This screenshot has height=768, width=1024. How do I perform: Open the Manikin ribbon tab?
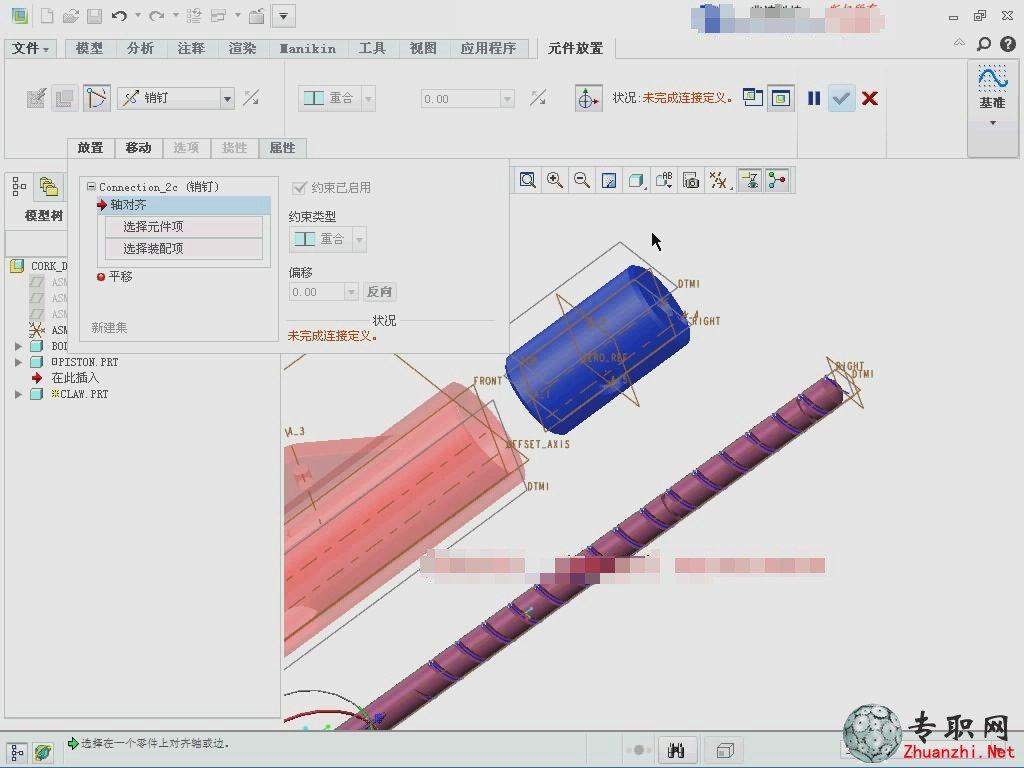point(308,48)
